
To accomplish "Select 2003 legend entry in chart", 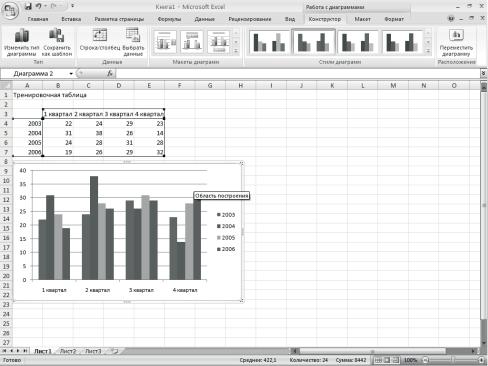I will (x=226, y=215).
